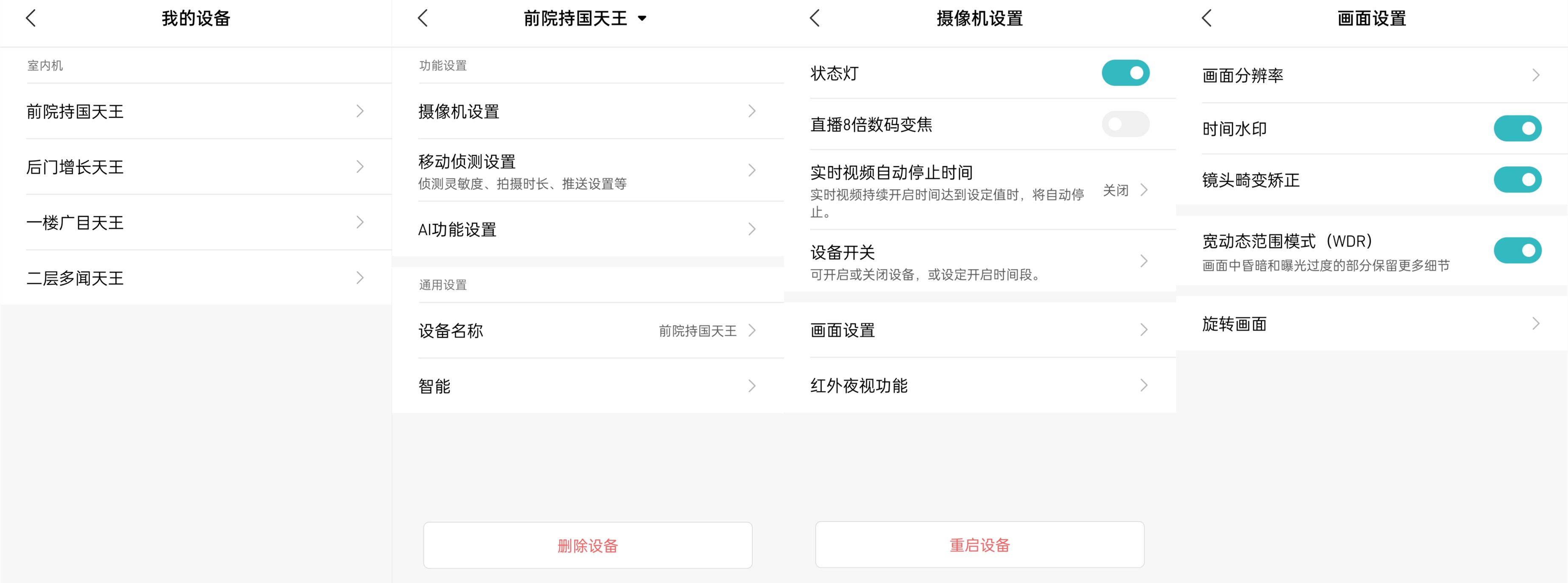The image size is (1568, 583).
Task: Open 设备名称 setting
Action: coord(588,331)
